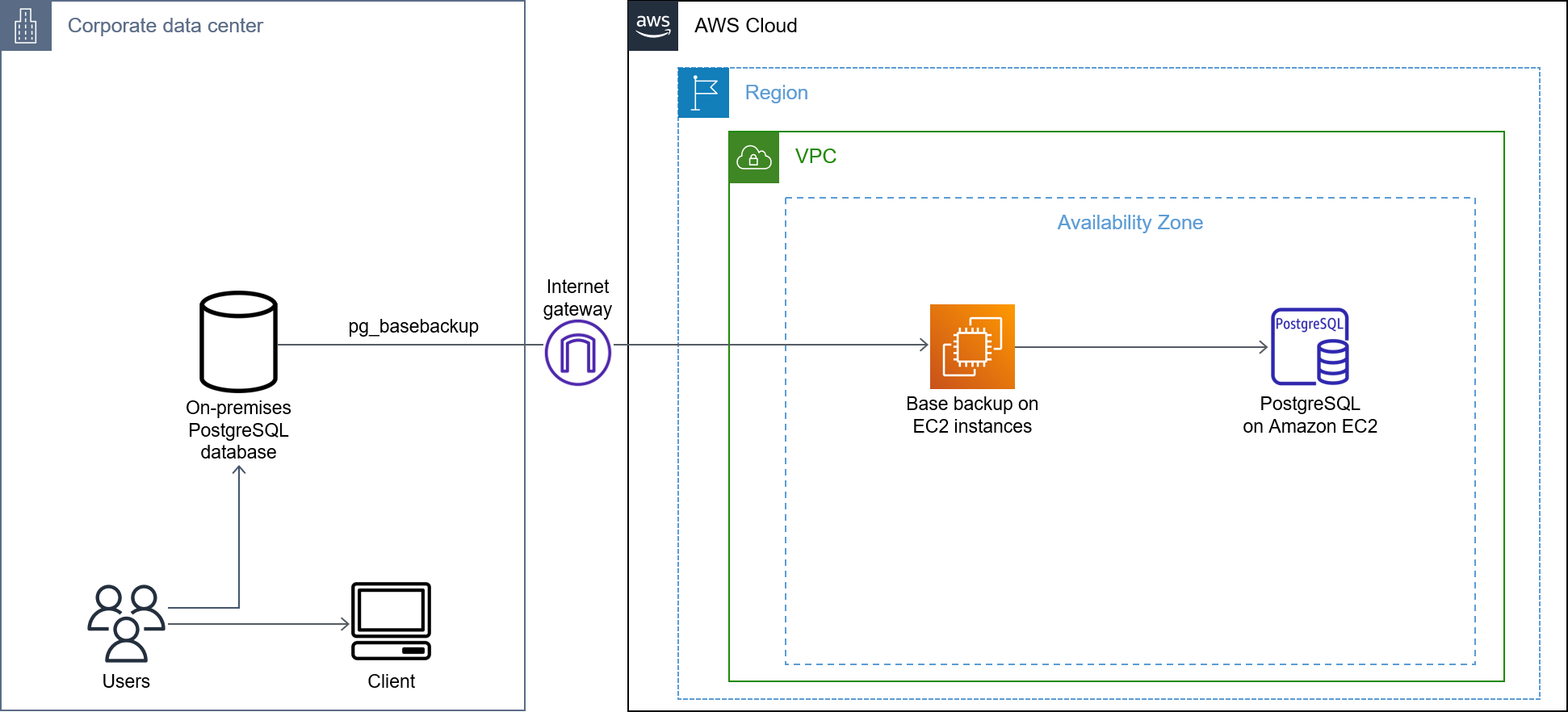Viewport: 1568px width, 712px height.
Task: Click the corporate data center building icon
Action: pyautogui.click(x=26, y=26)
